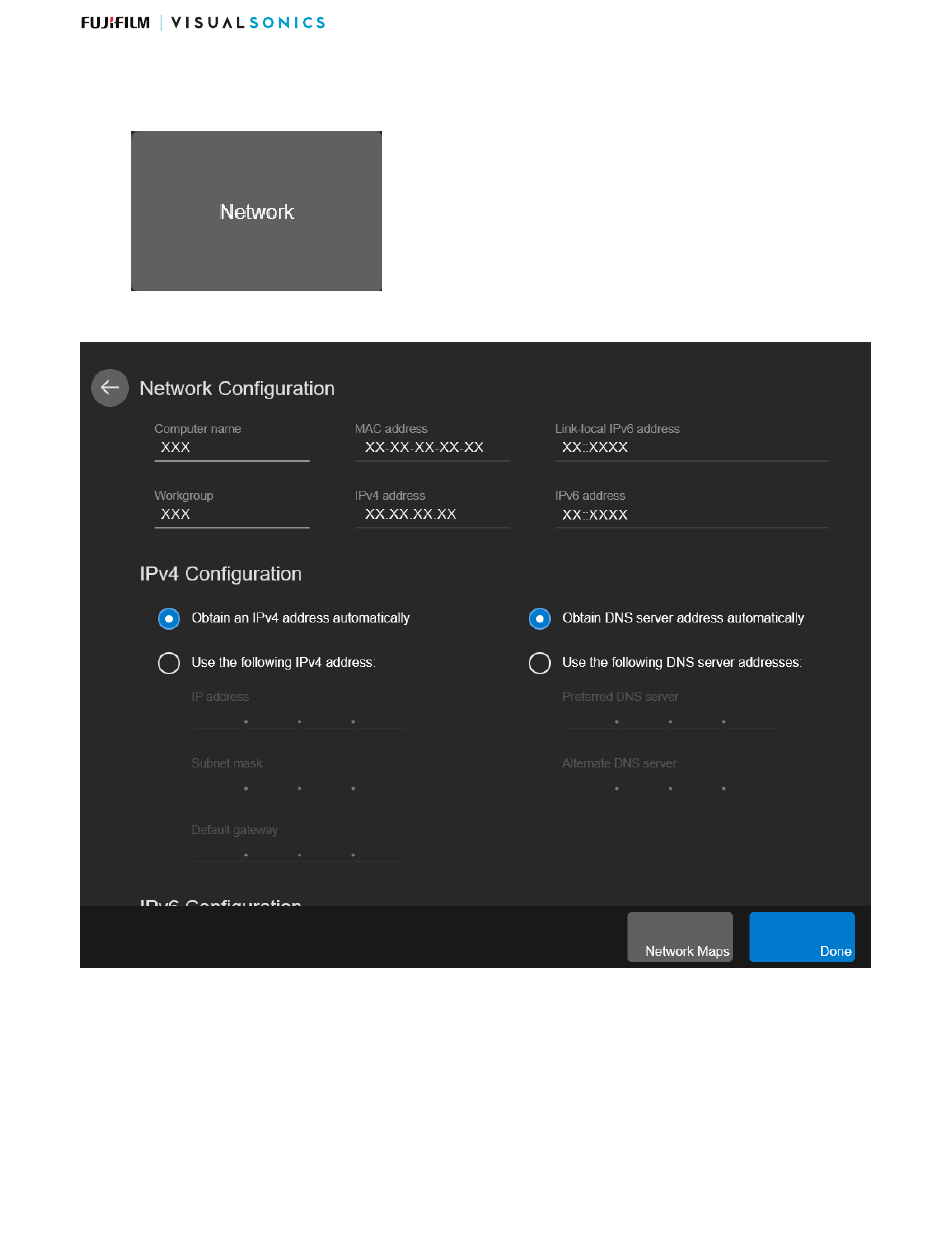Open the Network tile

[256, 211]
